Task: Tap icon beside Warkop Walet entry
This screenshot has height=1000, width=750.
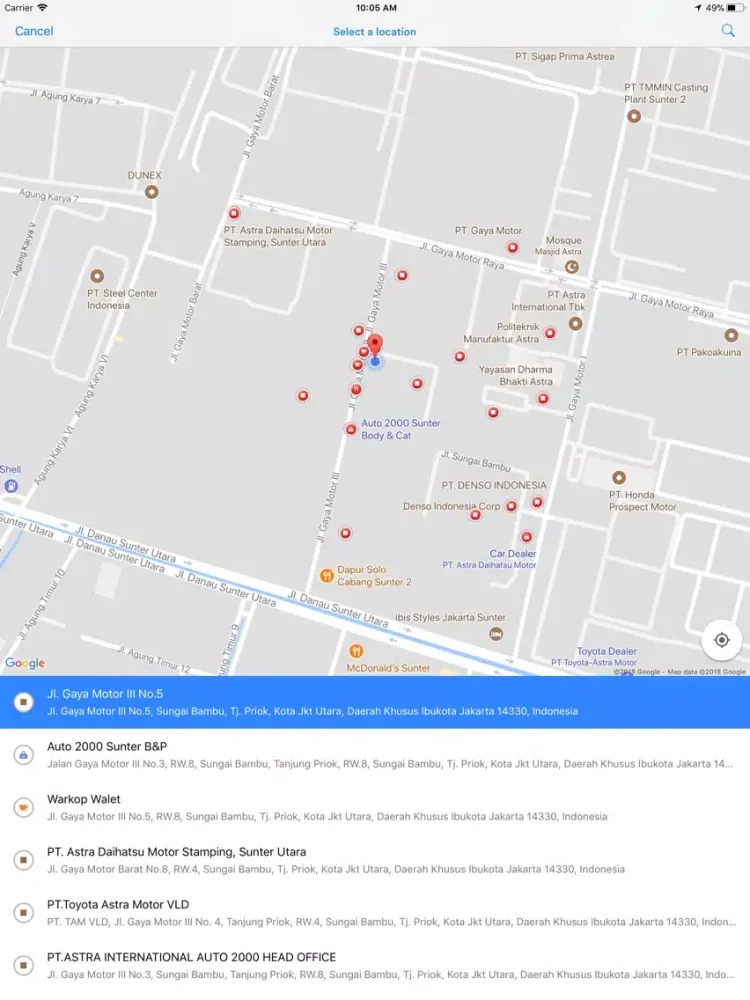Action: tap(24, 807)
